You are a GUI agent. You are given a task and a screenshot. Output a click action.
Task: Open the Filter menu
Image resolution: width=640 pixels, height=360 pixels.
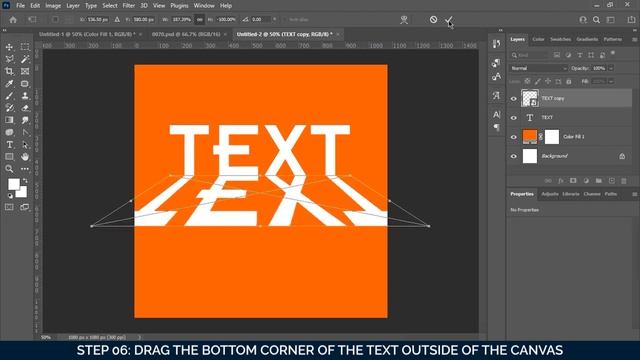tap(129, 6)
